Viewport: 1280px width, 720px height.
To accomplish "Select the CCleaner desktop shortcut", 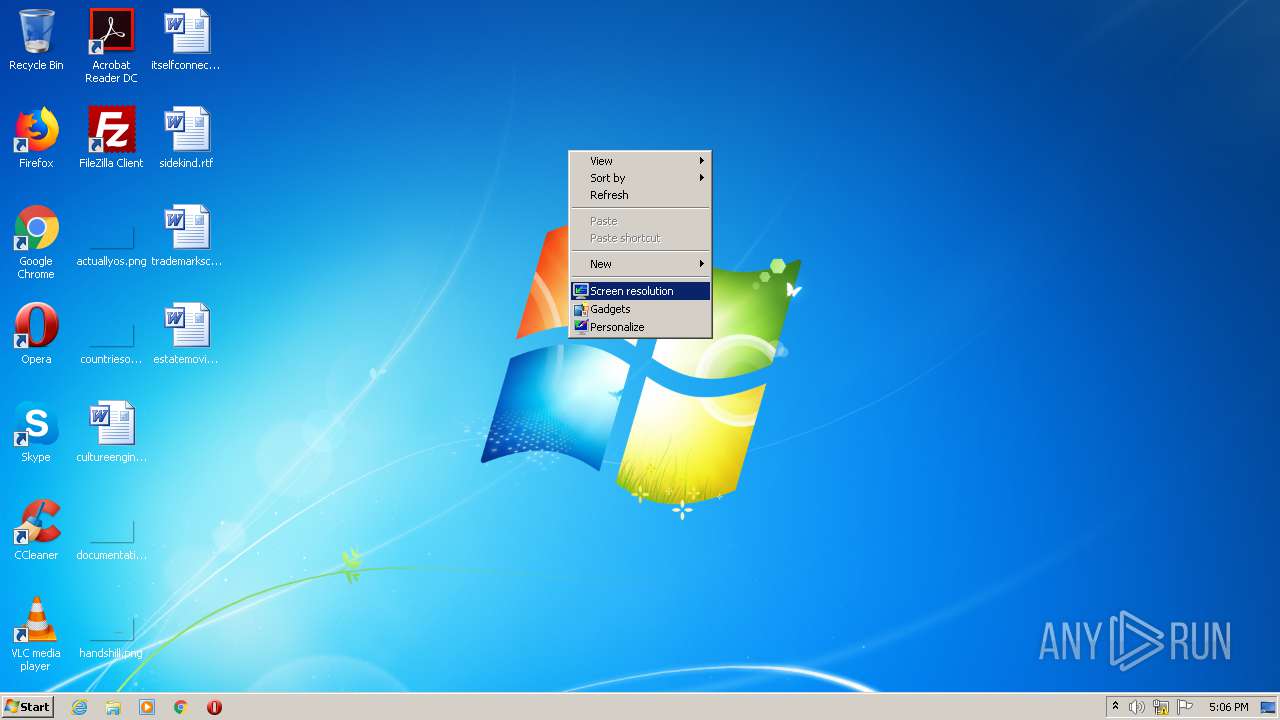I will pos(36,530).
